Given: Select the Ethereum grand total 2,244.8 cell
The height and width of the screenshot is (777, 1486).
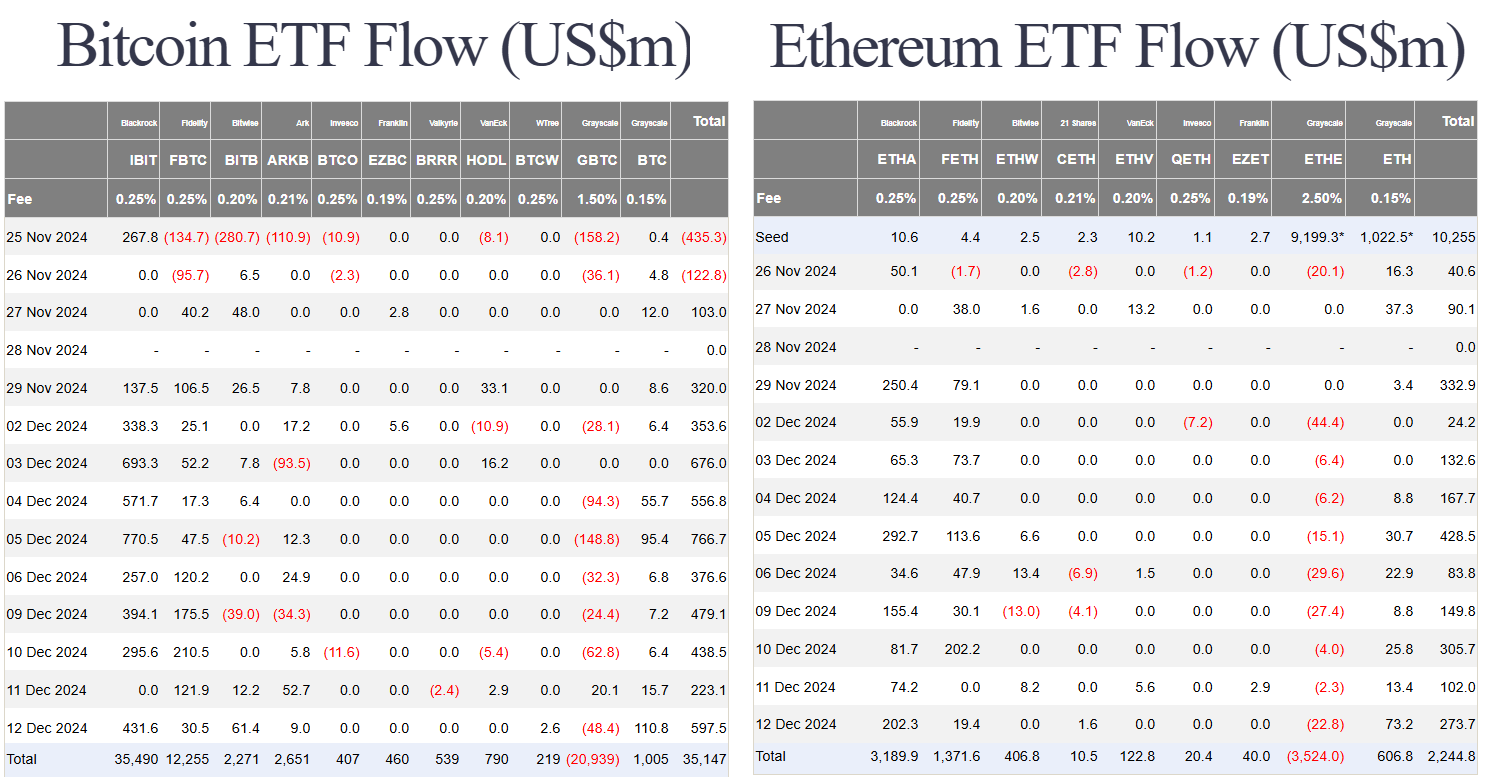Looking at the screenshot, I should click(1451, 756).
